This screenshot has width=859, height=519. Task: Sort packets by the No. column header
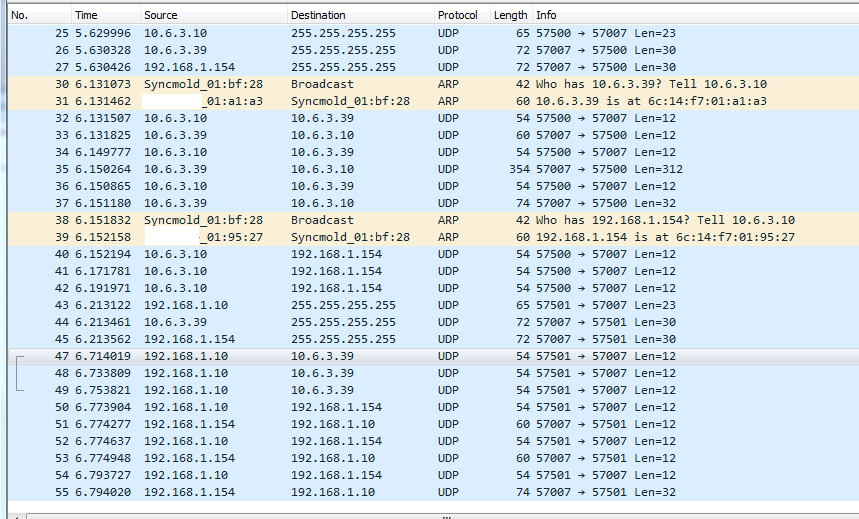coord(39,15)
